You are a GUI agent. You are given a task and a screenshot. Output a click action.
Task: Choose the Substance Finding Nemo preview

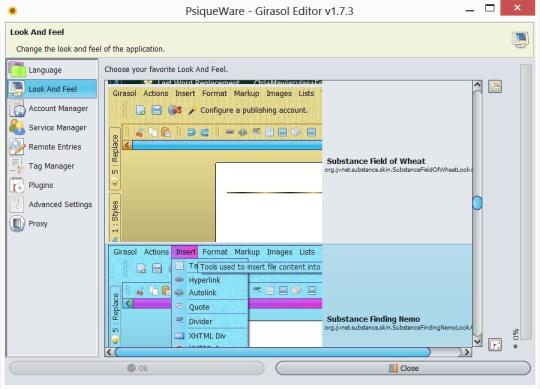coord(214,295)
